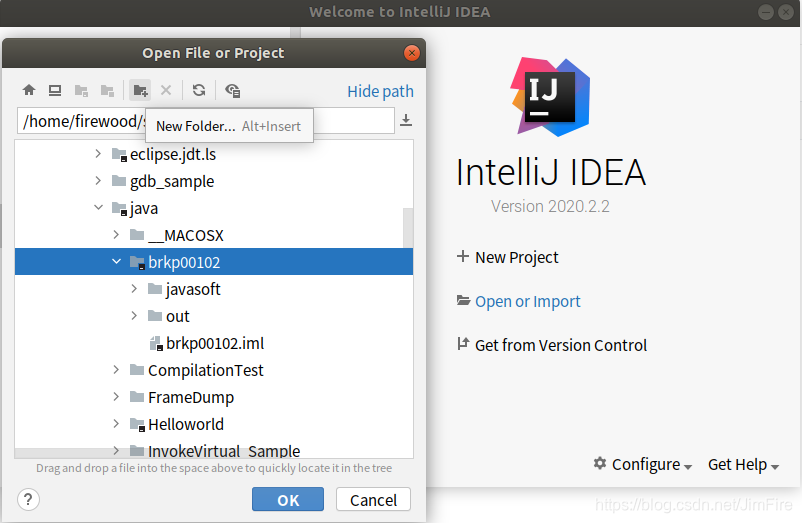Click the plus icon beside New Project
802x523 pixels.
tap(462, 256)
